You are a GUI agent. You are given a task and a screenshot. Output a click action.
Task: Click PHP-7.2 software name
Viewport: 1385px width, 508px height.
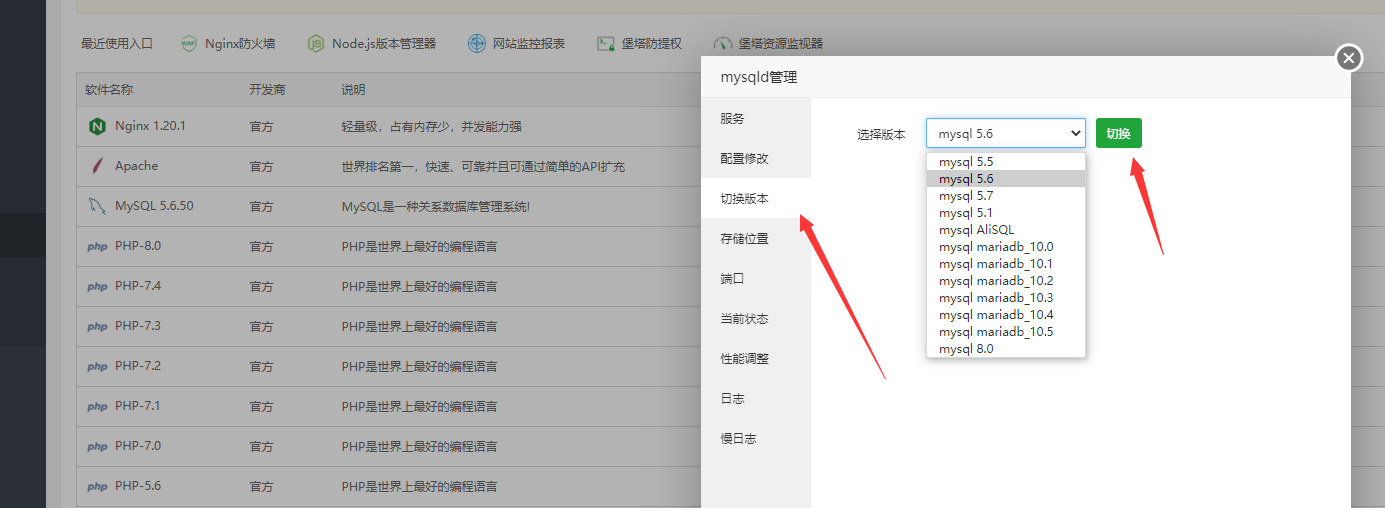point(138,366)
